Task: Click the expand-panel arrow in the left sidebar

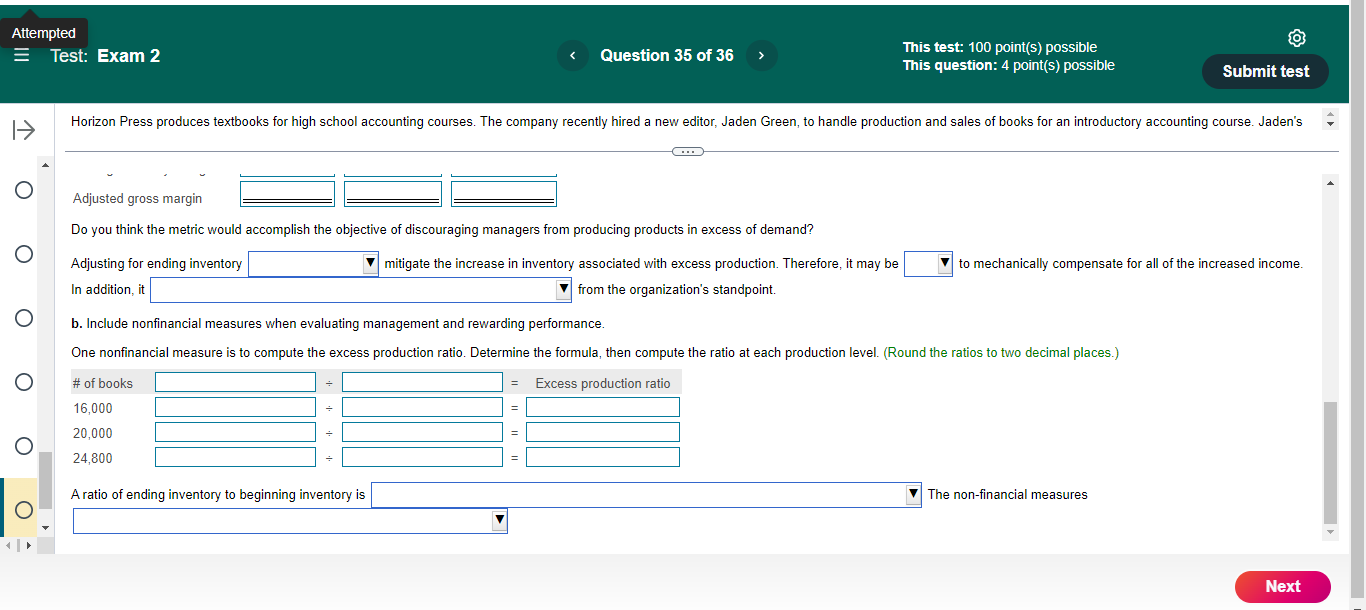Action: (x=23, y=129)
